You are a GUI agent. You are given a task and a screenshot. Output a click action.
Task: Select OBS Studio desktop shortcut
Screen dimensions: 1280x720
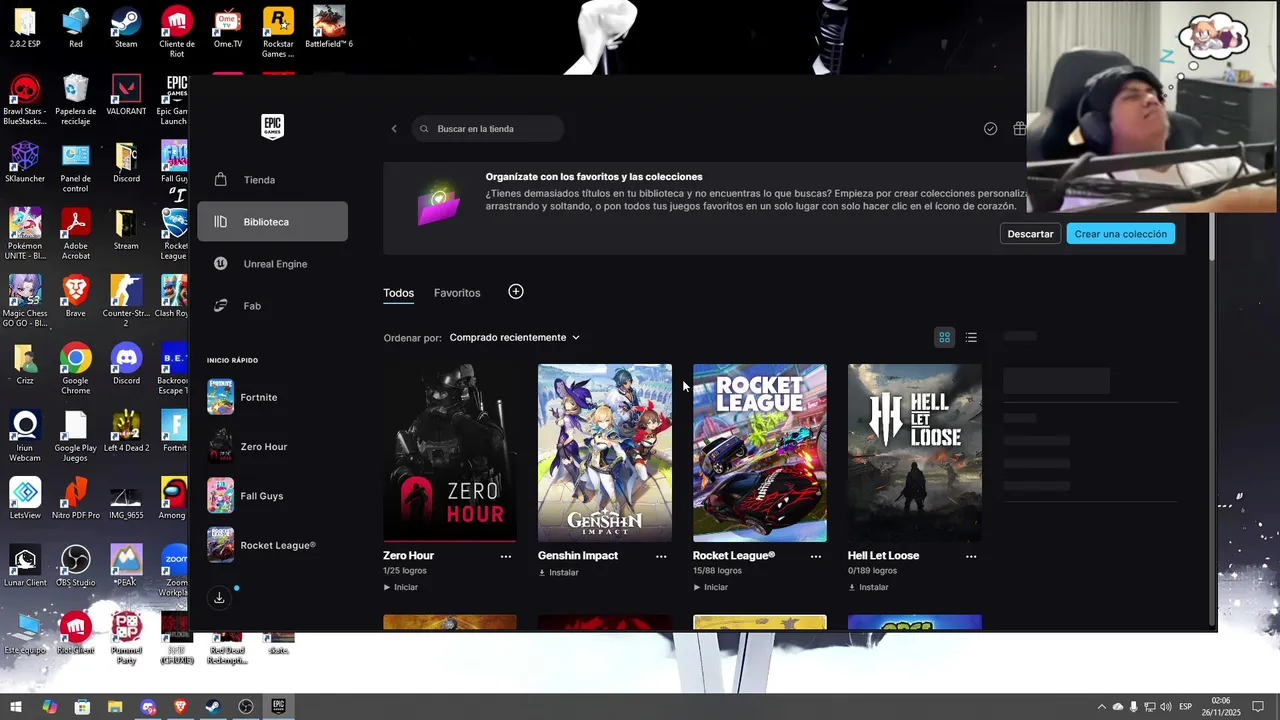76,565
